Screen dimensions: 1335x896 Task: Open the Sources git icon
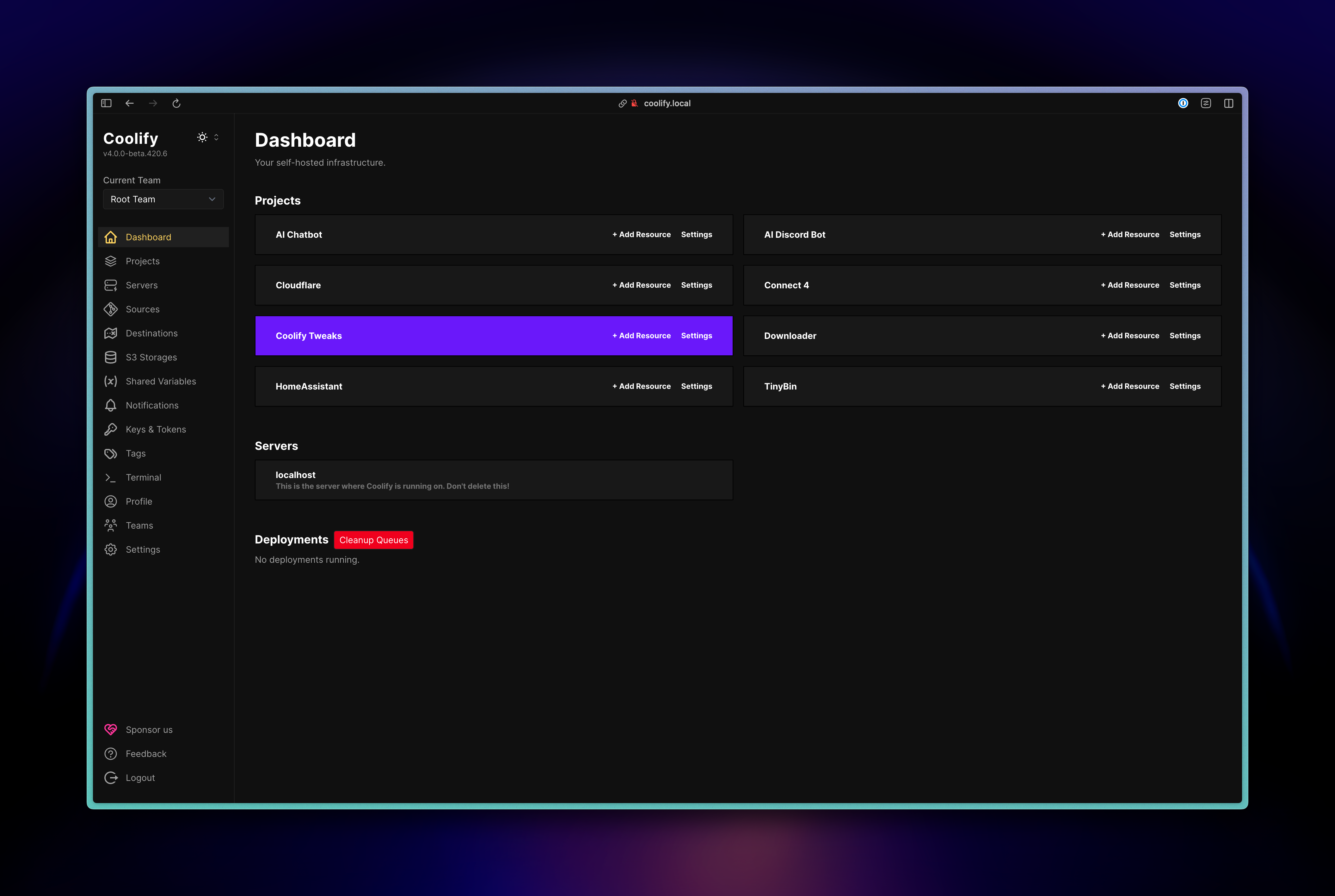(110, 309)
